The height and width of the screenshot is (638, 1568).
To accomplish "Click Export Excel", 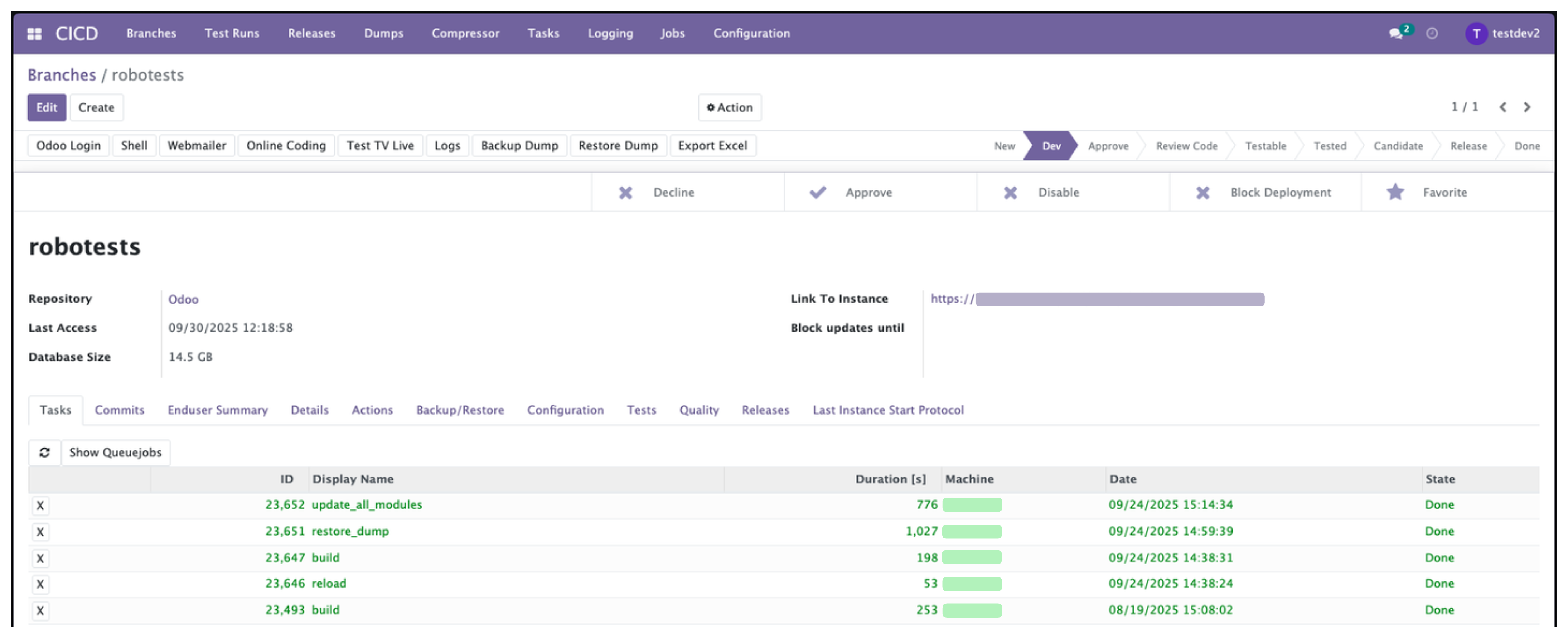I will point(713,146).
